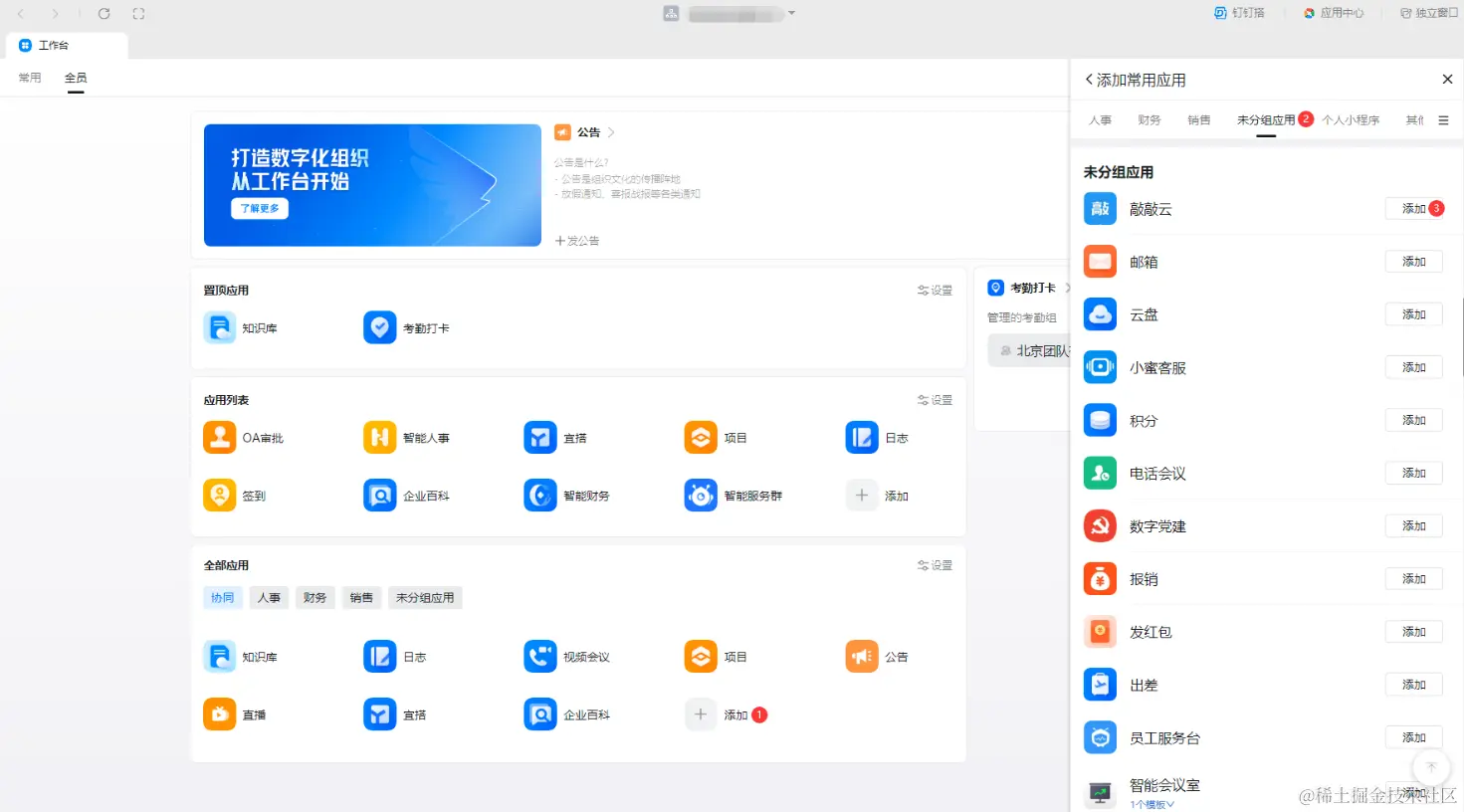The width and height of the screenshot is (1464, 812).
Task: Launch the OA审批 app
Action: point(244,438)
